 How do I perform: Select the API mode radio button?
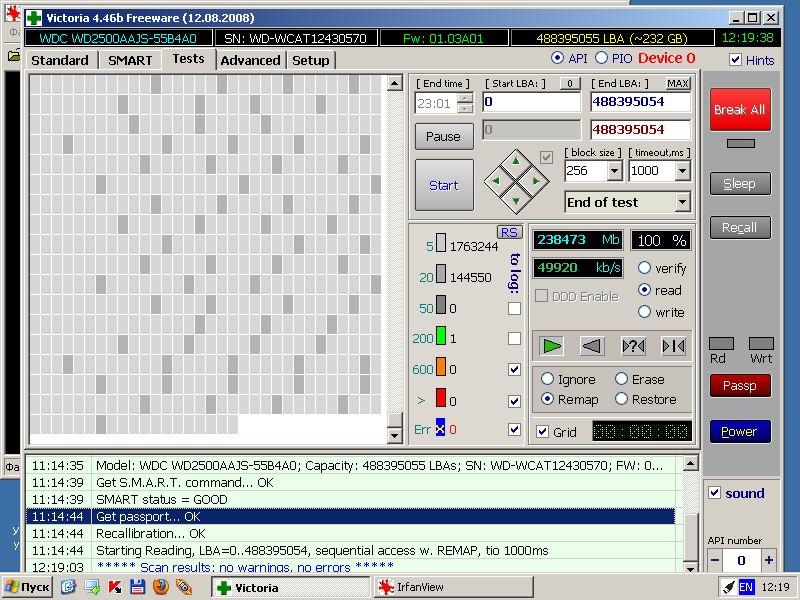557,58
